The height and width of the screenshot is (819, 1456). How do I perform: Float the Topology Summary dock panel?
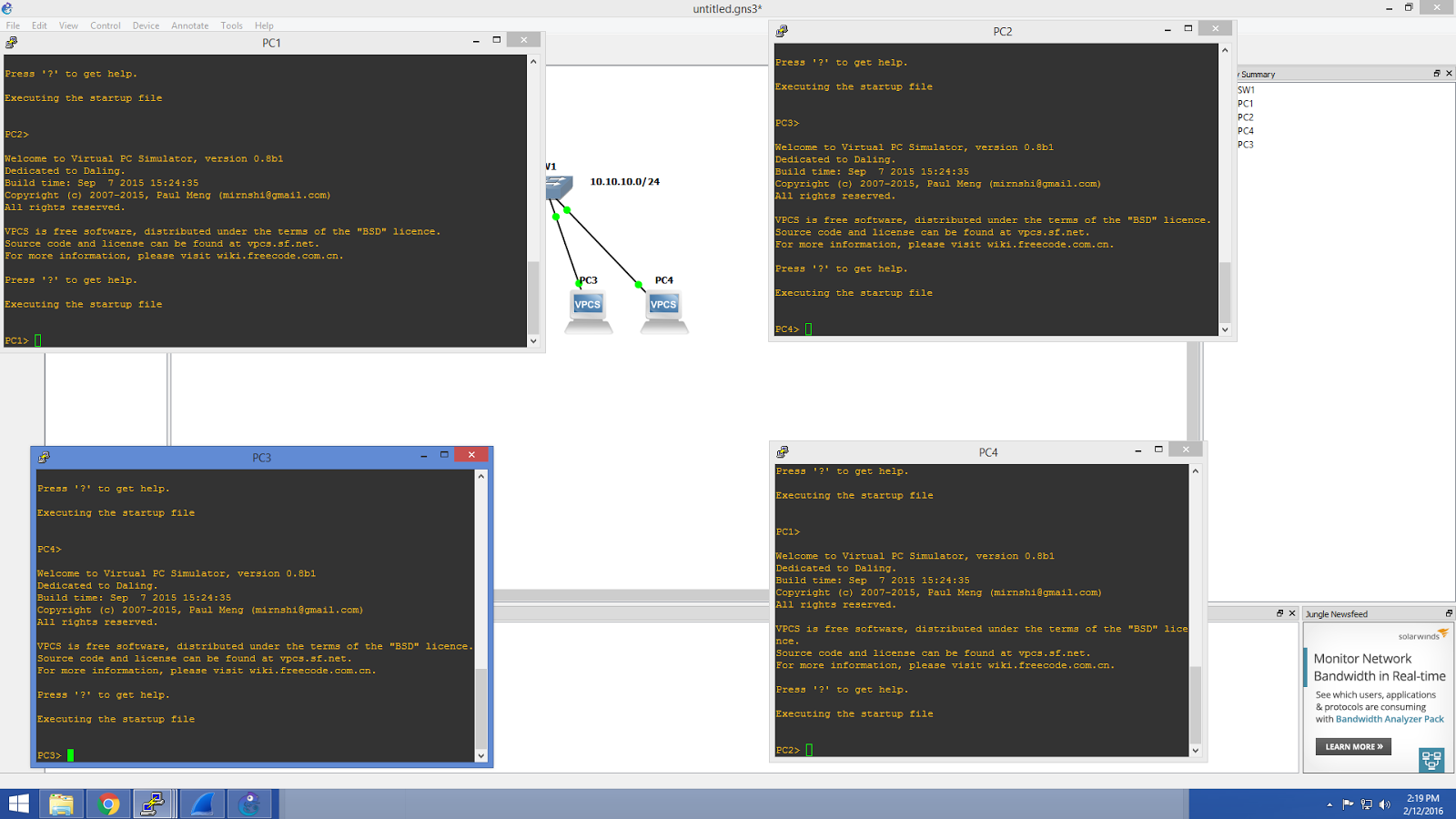pos(1437,74)
